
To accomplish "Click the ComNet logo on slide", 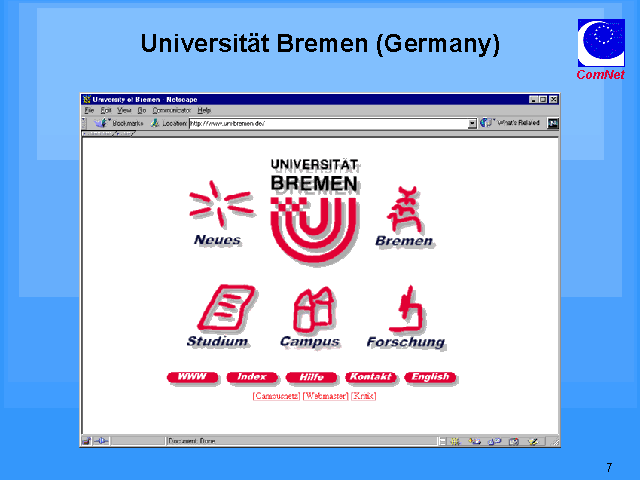I will tap(601, 49).
